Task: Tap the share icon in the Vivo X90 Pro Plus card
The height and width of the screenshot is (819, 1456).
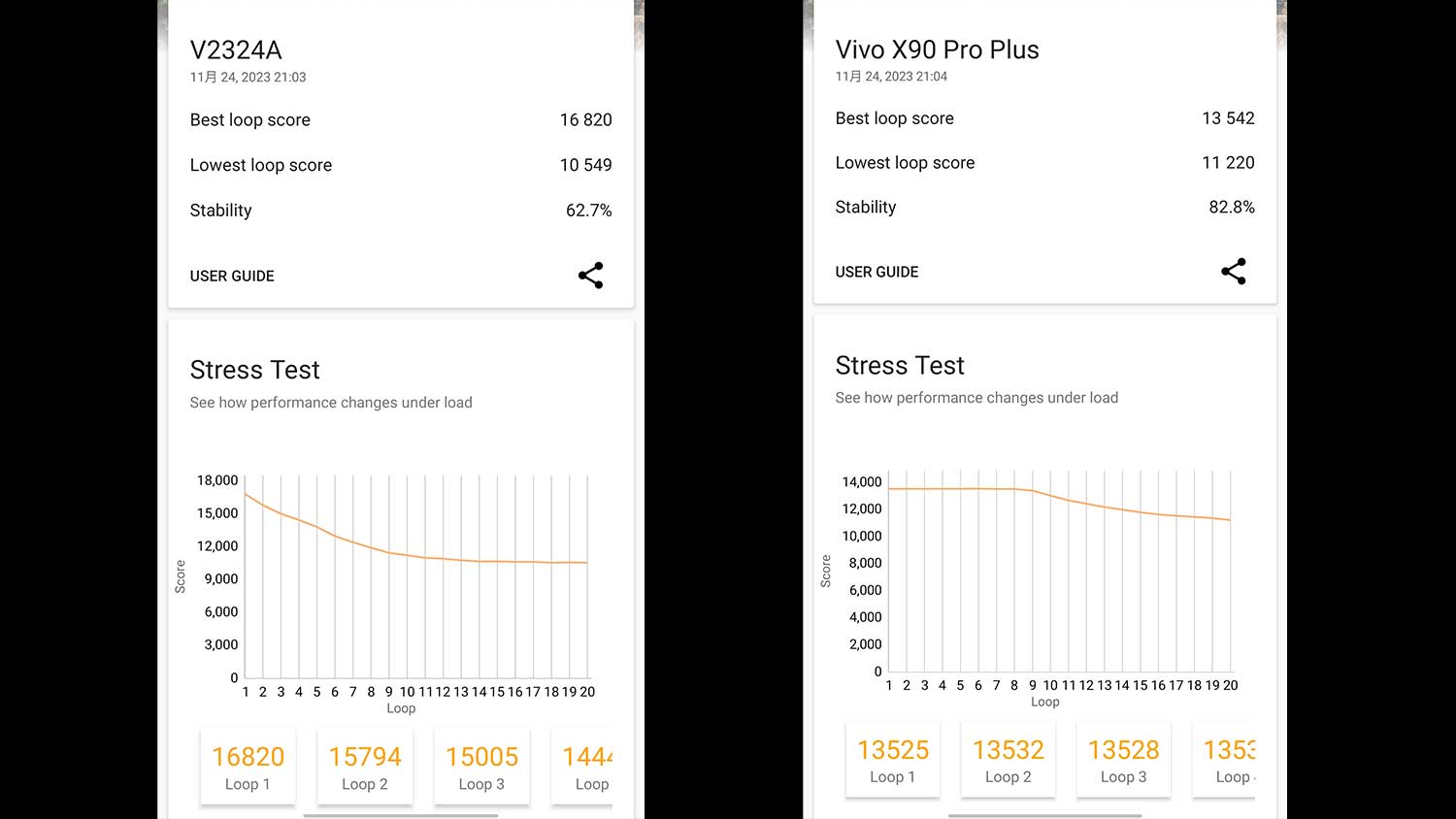Action: coord(1233,272)
